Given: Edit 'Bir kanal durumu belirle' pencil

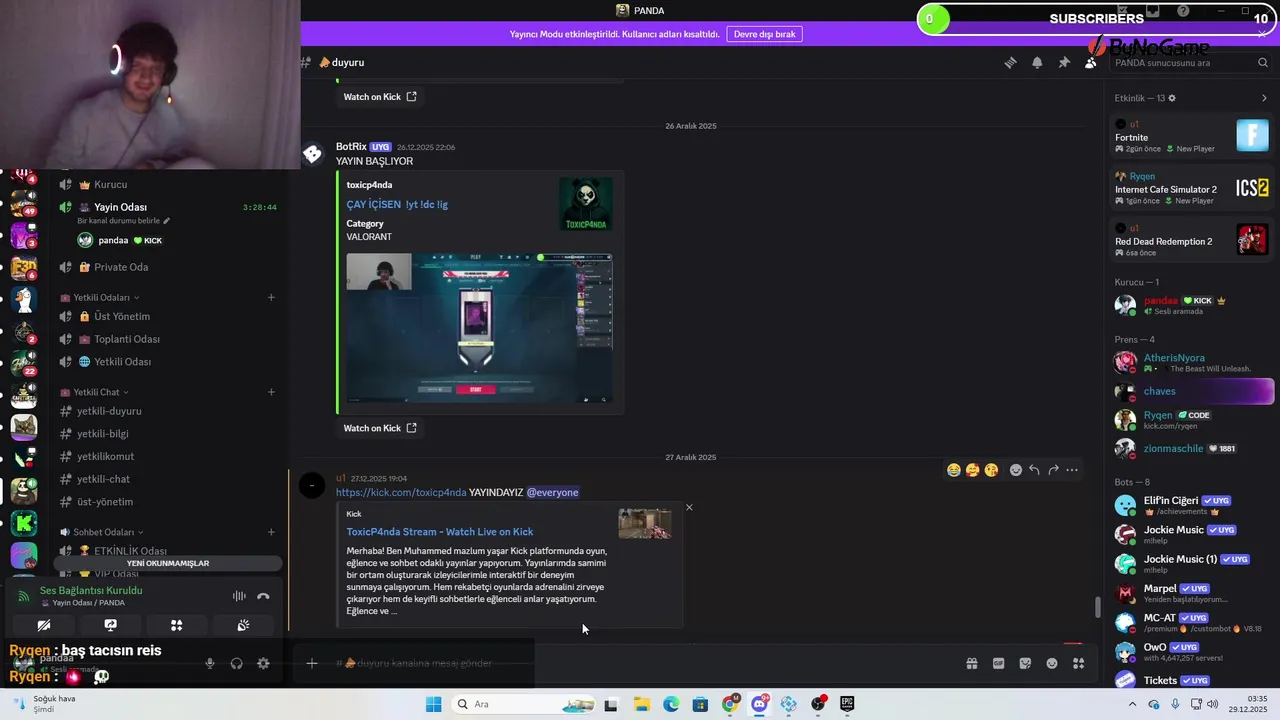Looking at the screenshot, I should (x=167, y=220).
